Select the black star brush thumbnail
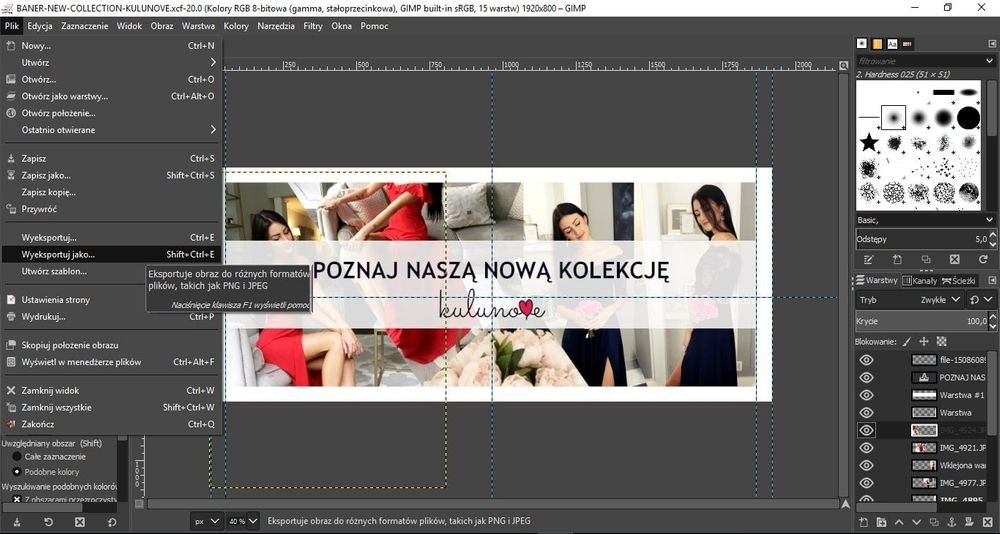Viewport: 1000px width, 534px height. (869, 142)
